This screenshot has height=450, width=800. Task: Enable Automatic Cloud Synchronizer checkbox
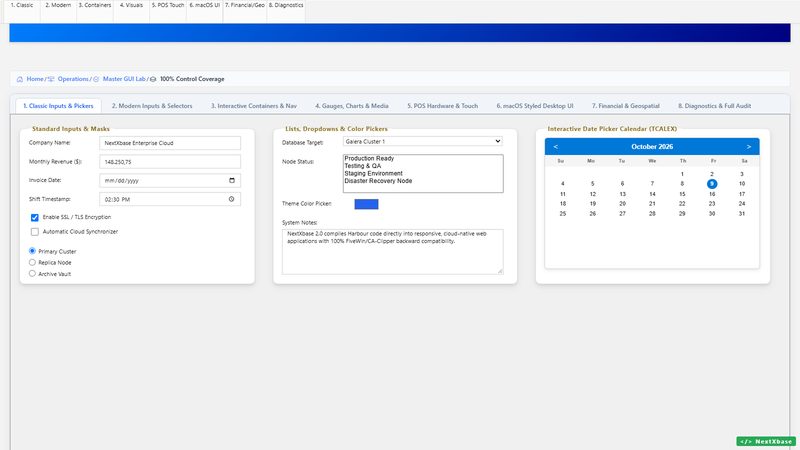(x=35, y=232)
